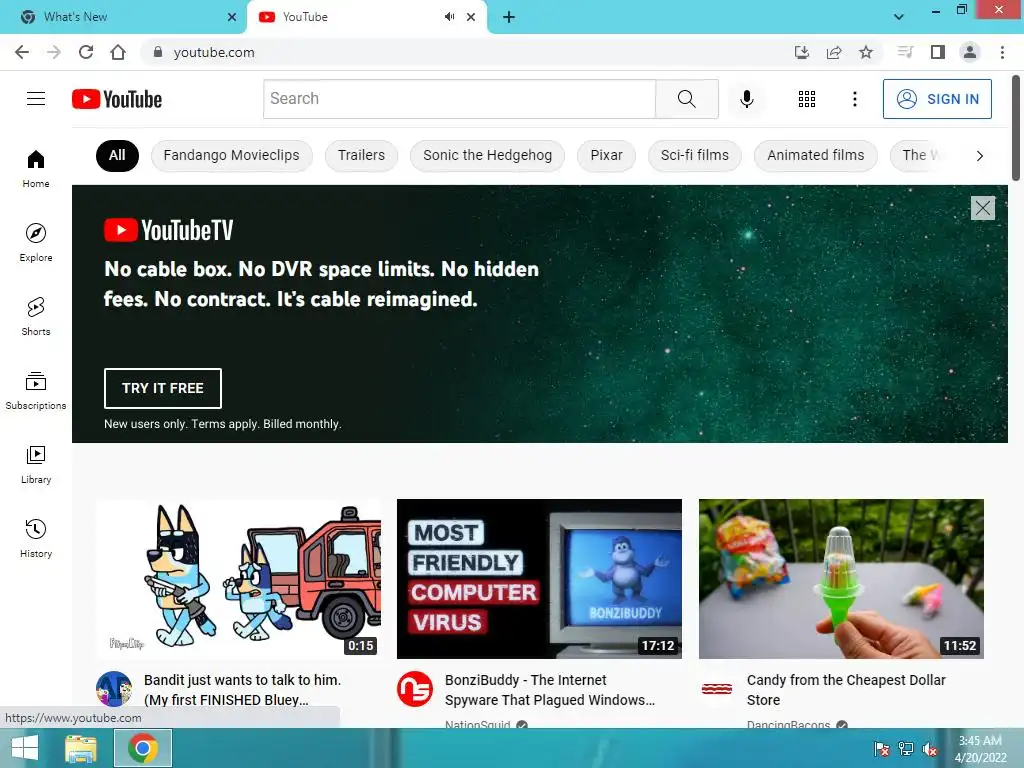The image size is (1024, 768).
Task: Open Explore in sidebar
Action: 36,242
